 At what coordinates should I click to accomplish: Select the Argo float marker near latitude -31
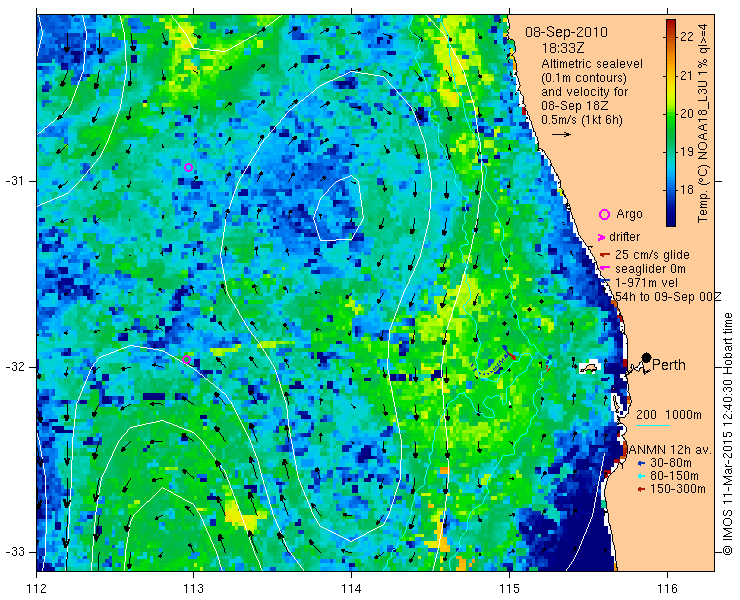click(188, 167)
